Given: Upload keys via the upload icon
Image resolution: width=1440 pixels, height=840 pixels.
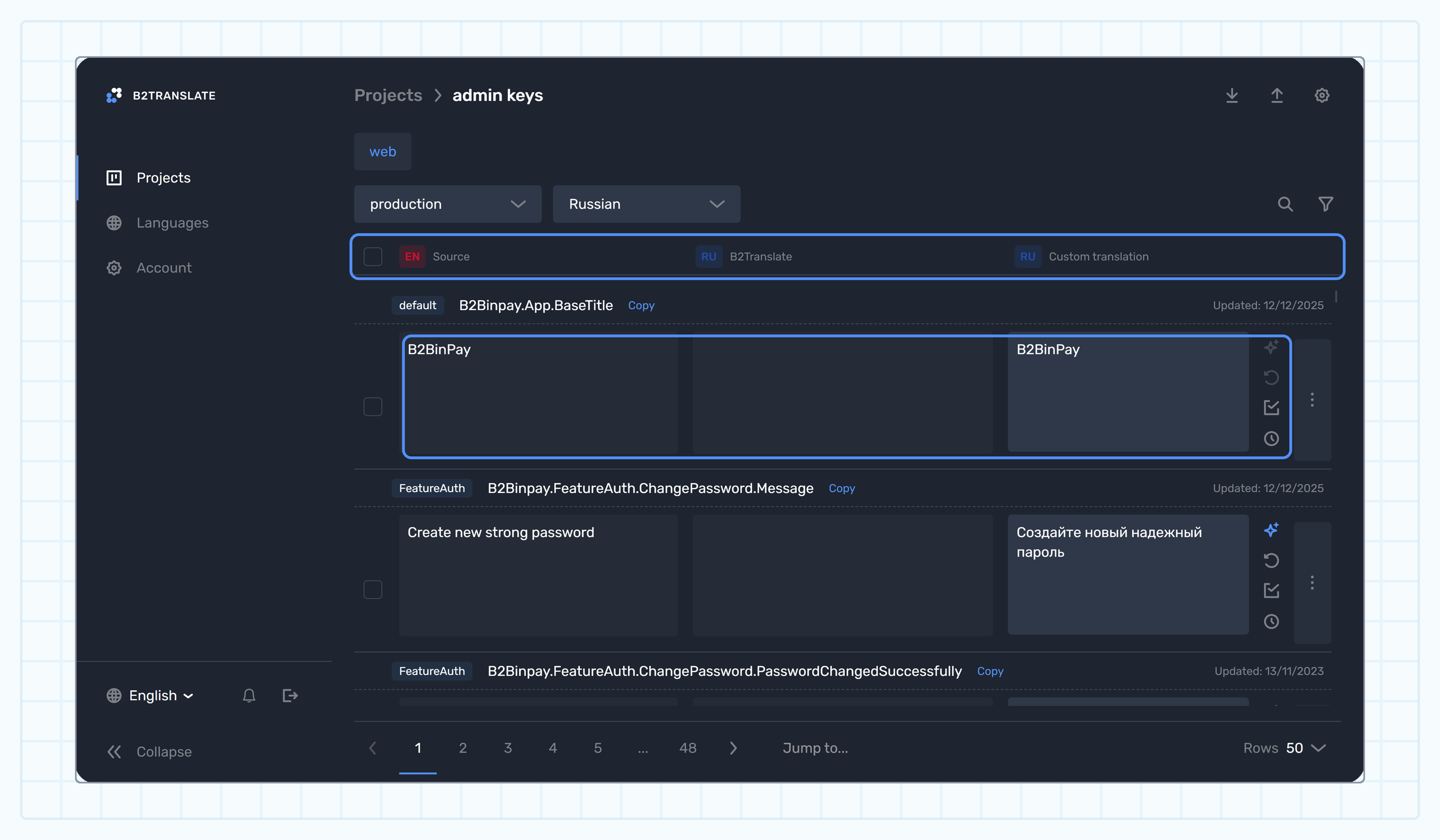Looking at the screenshot, I should pyautogui.click(x=1277, y=95).
